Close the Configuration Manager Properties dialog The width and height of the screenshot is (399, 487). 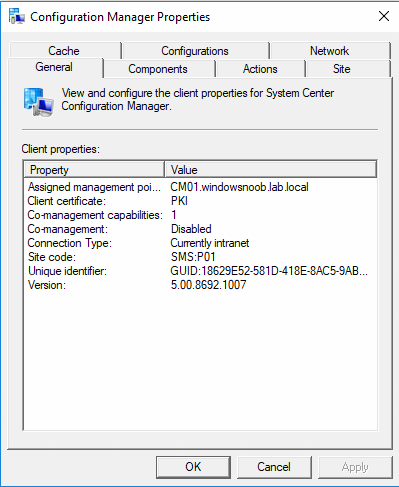(x=384, y=16)
